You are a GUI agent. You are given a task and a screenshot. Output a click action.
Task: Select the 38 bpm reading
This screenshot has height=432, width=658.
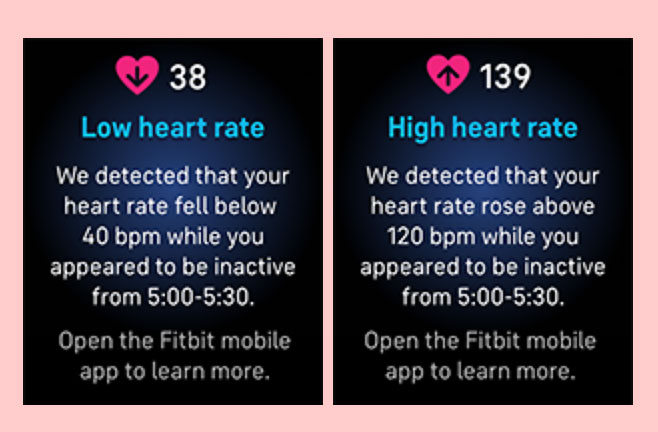[x=187, y=76]
